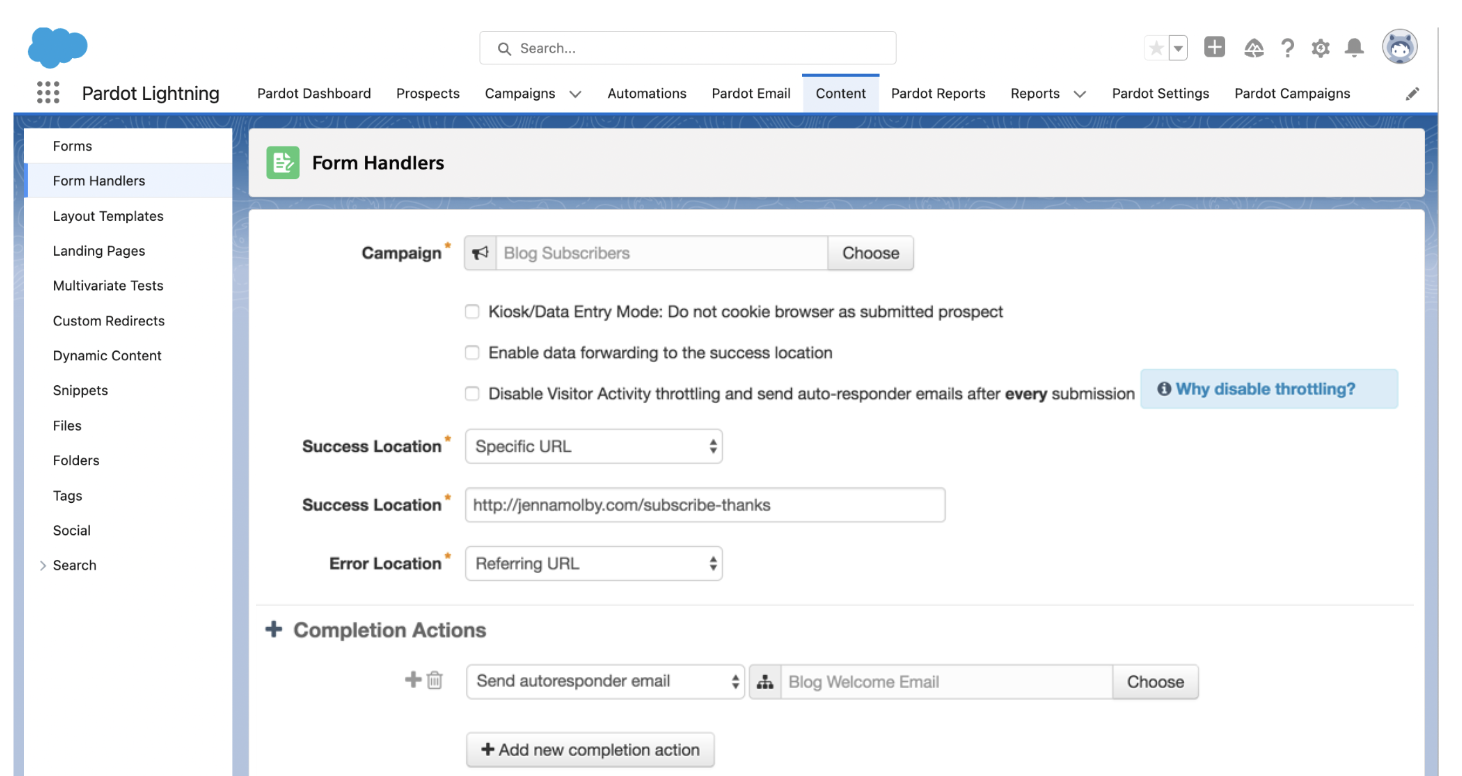Click Choose next to Blog Welcome Email

tap(1155, 682)
